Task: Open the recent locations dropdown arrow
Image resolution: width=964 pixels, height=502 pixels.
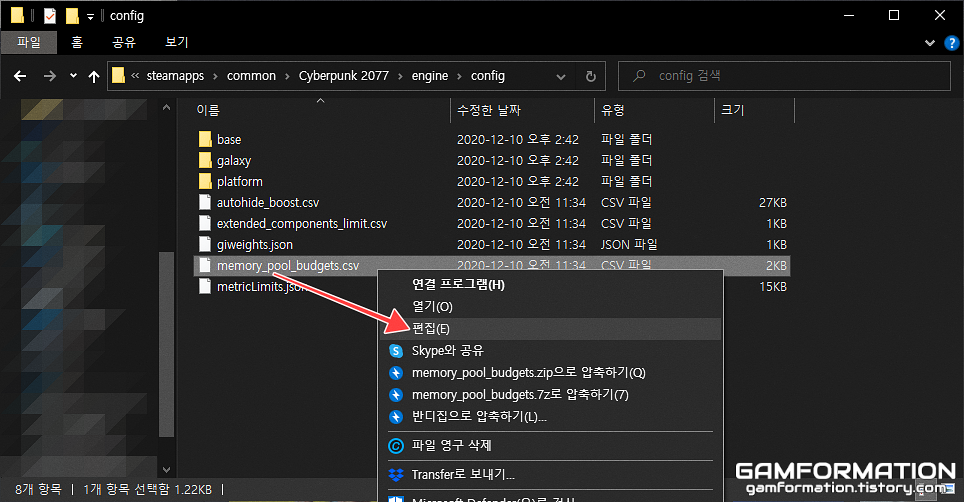Action: coord(73,76)
